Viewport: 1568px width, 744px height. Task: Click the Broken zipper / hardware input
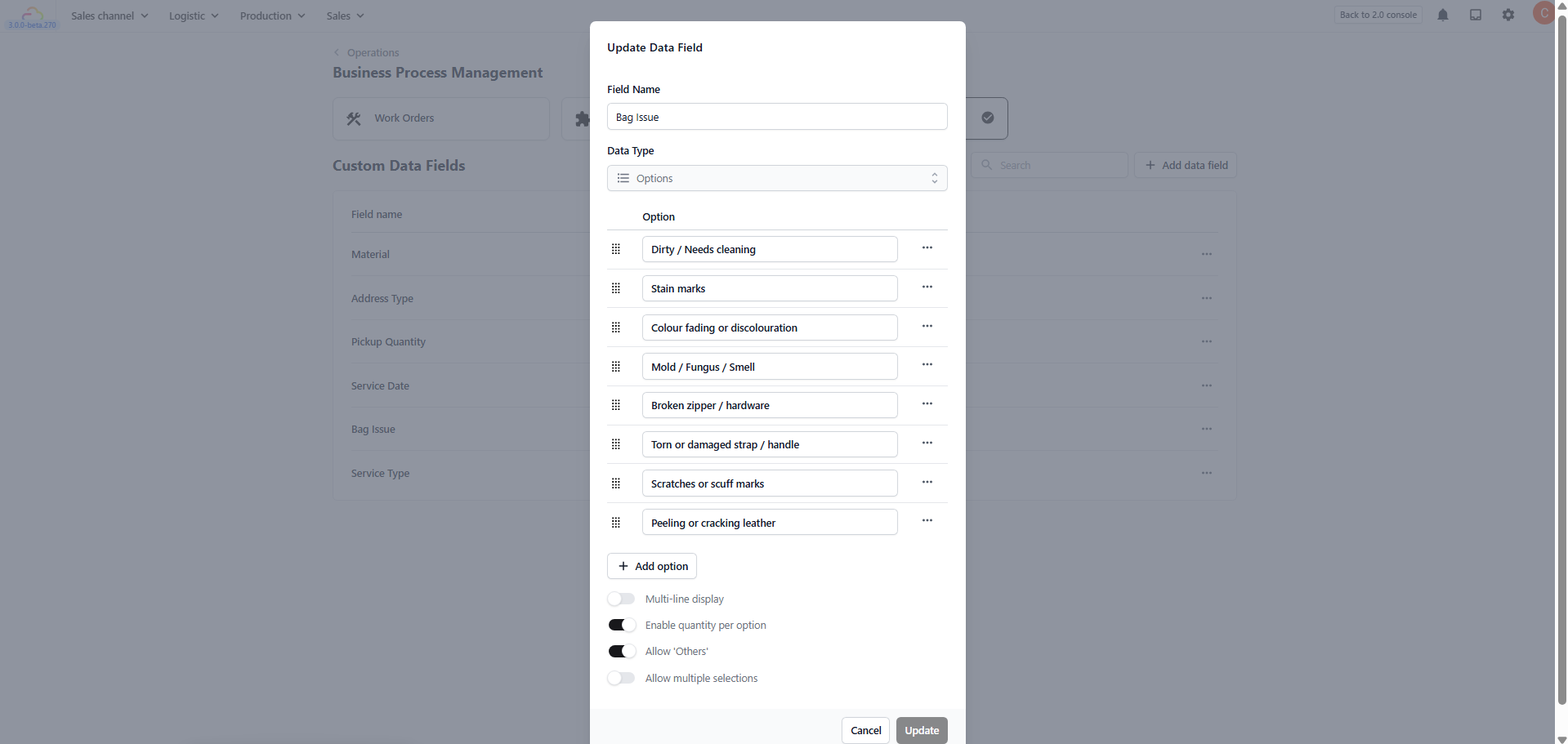click(770, 405)
